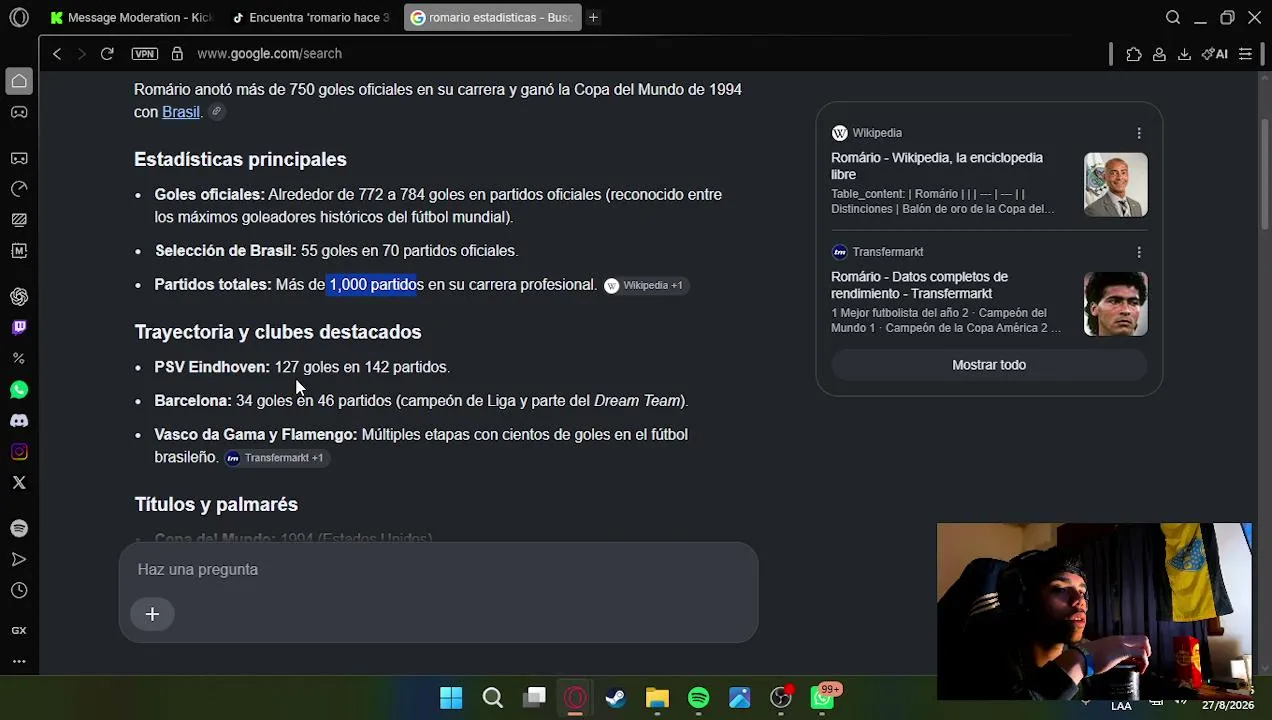Open Romário Wikipedia article source card
Viewport: 1272px width, 720px height.
[x=937, y=166]
